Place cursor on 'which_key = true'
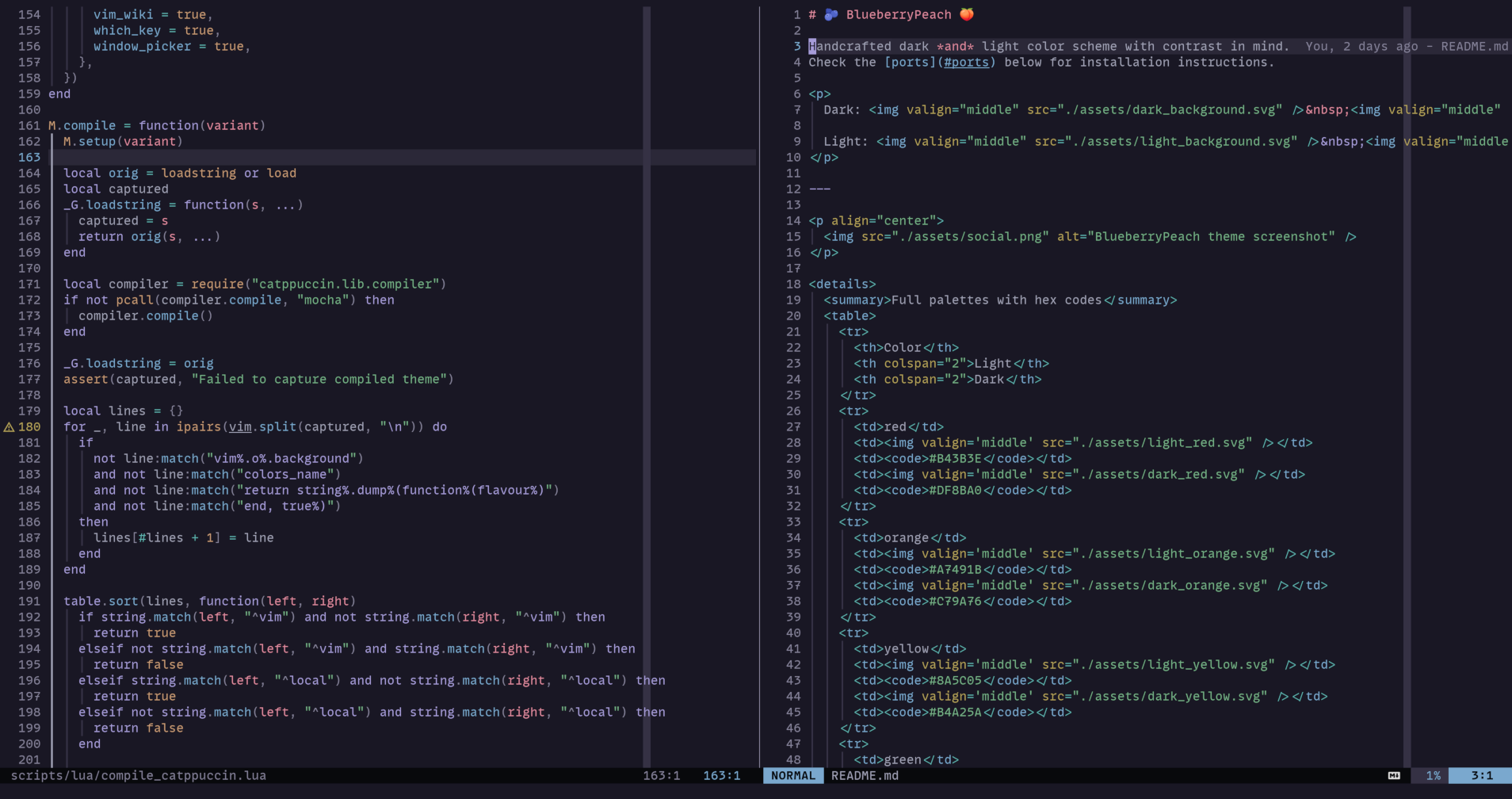Viewport: 1512px width, 799px height. (x=154, y=30)
